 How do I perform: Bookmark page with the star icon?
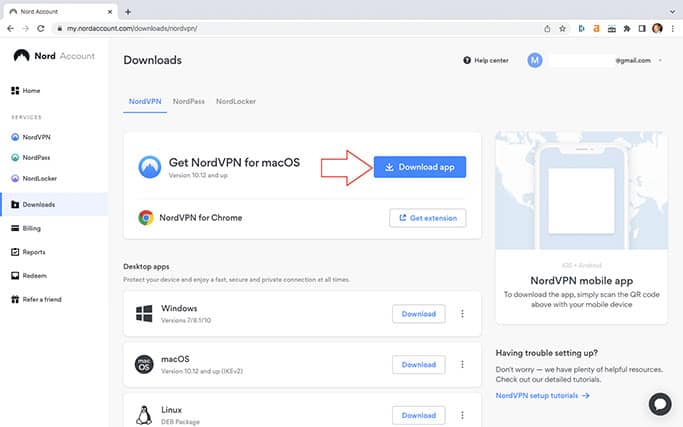562,29
